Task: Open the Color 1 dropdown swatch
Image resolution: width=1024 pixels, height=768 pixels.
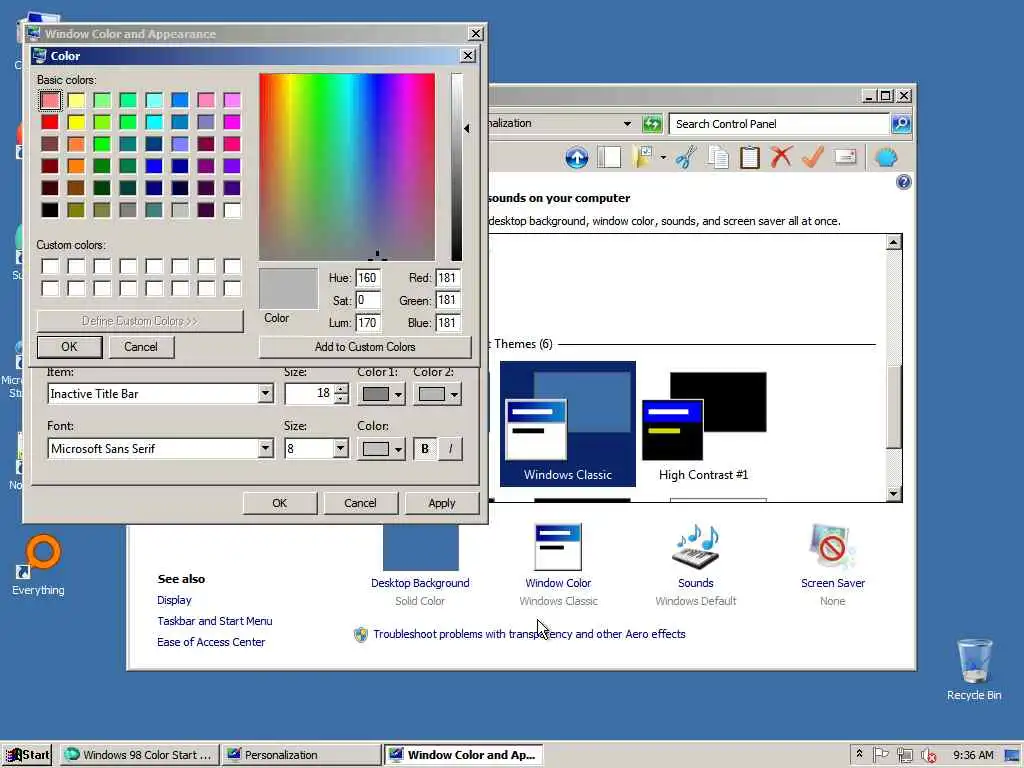Action: pyautogui.click(x=381, y=394)
